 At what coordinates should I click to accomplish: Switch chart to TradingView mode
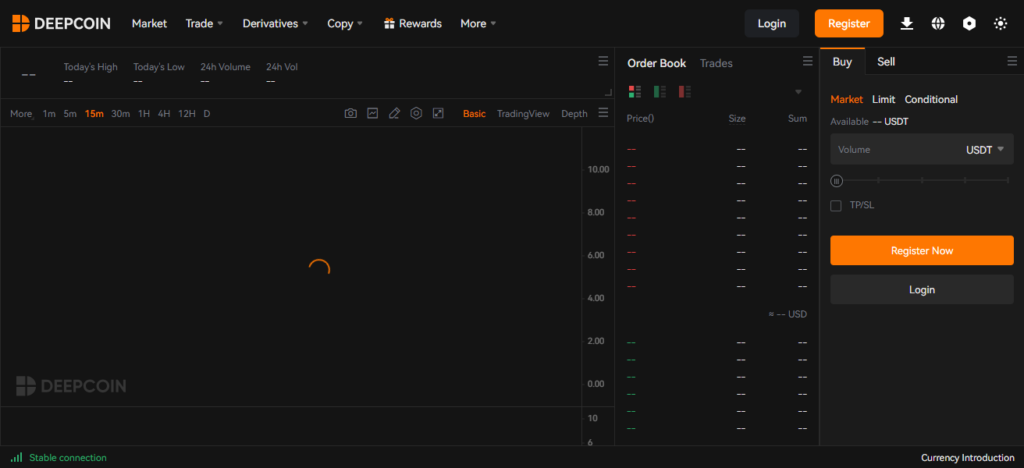(522, 114)
